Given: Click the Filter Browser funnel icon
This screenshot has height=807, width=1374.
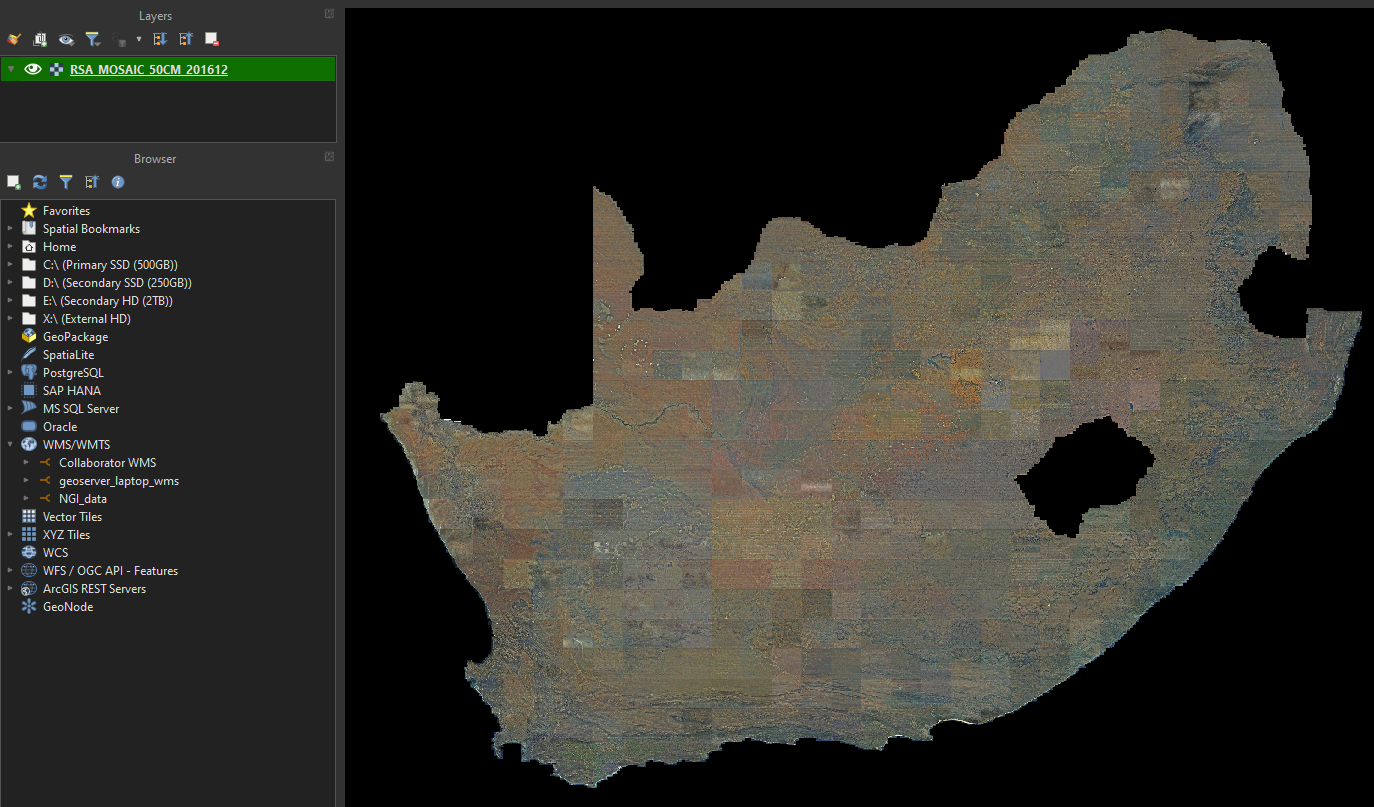Looking at the screenshot, I should click(66, 182).
